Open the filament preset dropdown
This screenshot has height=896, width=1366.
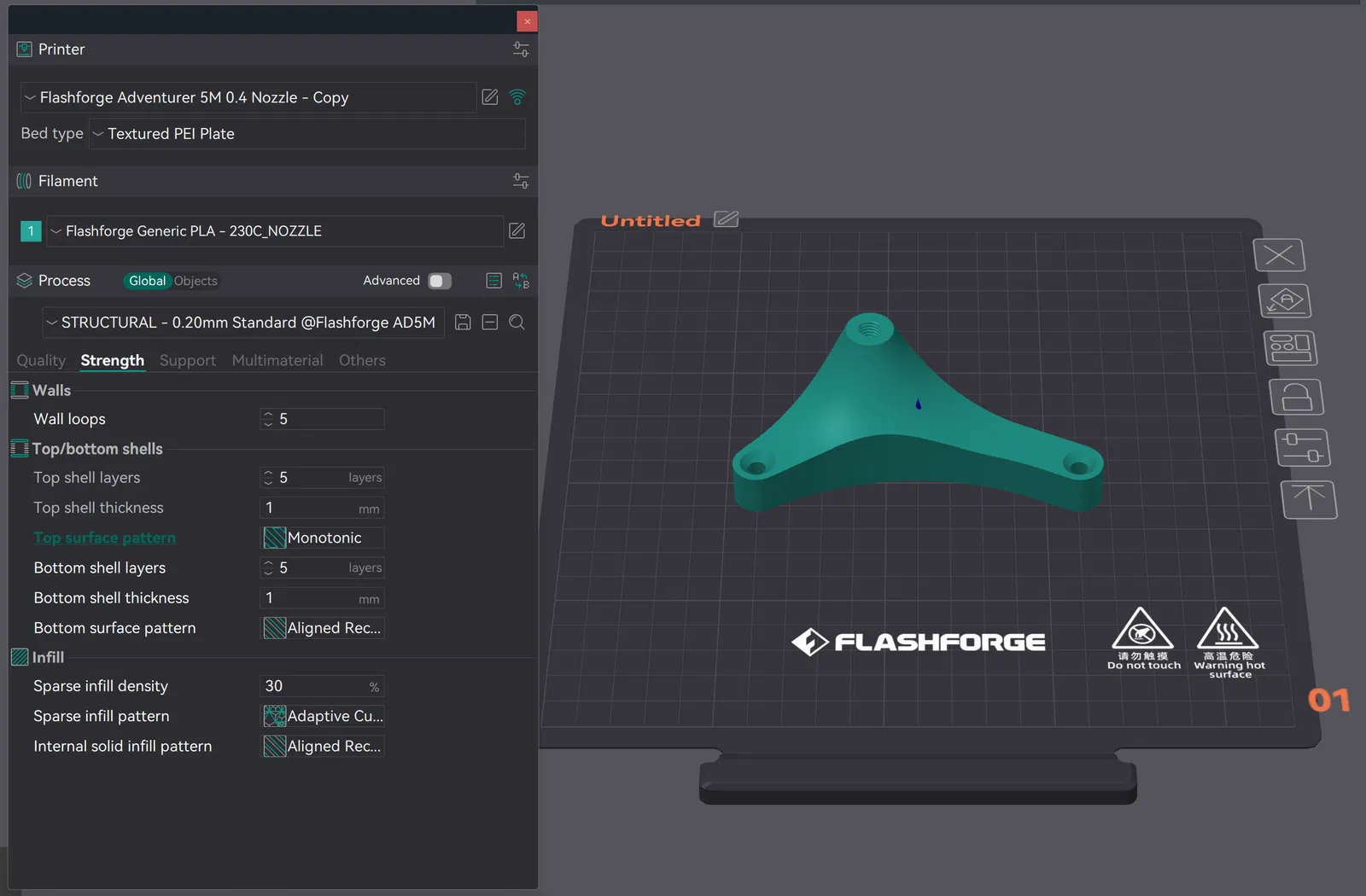[x=274, y=231]
